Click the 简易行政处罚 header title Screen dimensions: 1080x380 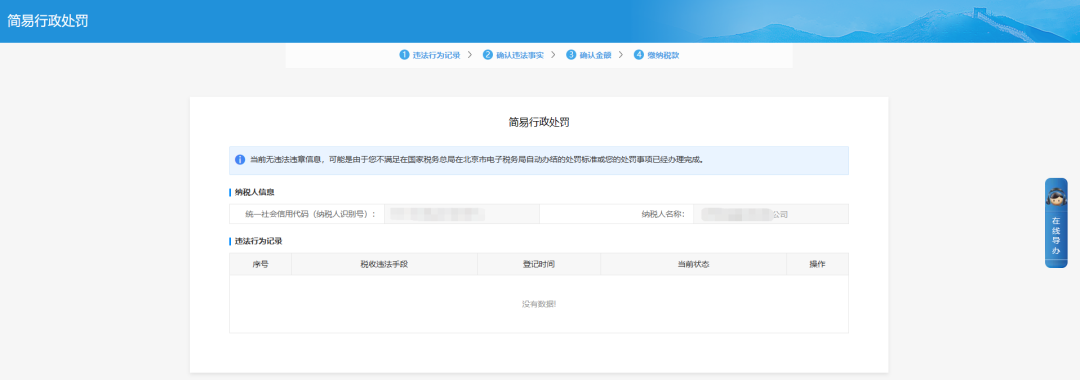(x=48, y=21)
